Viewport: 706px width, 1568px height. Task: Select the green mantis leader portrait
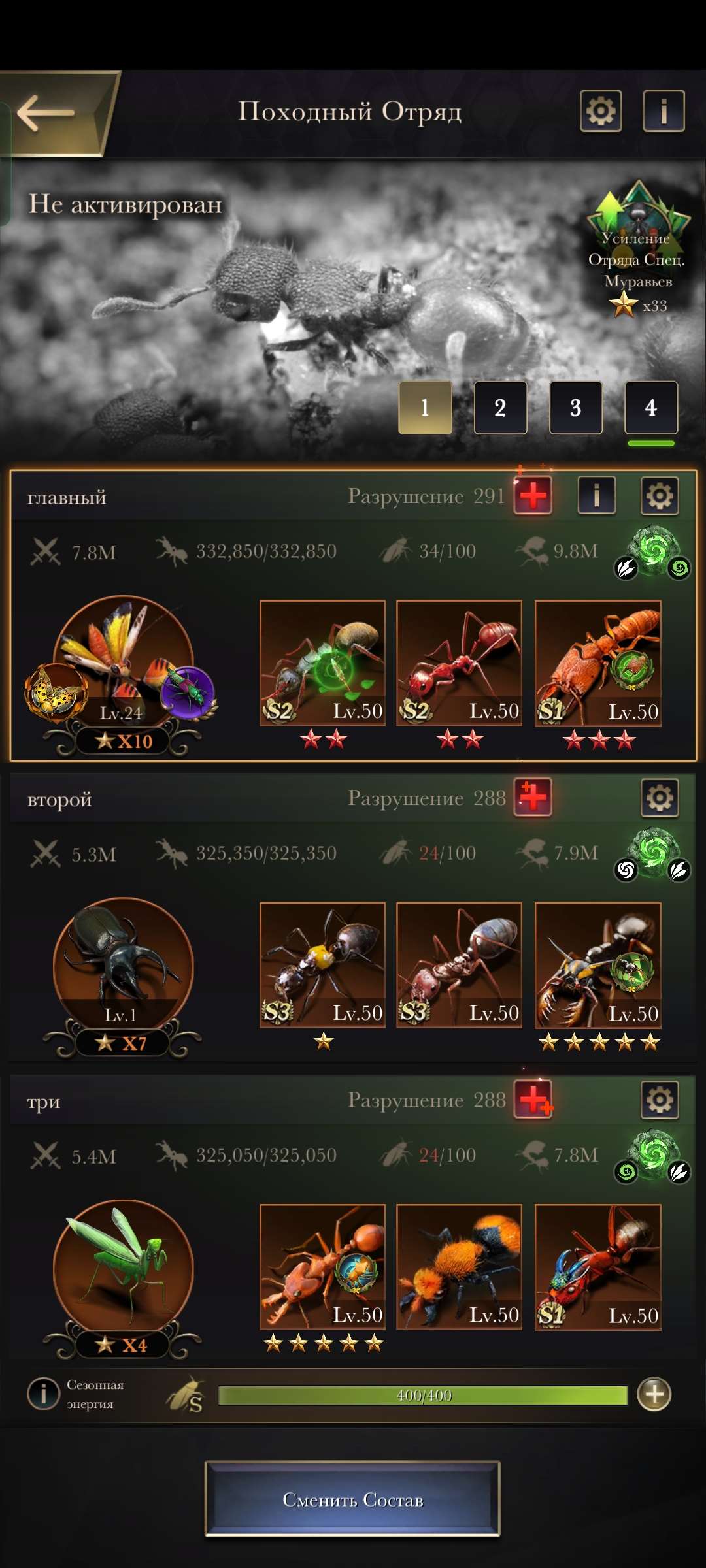coord(123,1269)
